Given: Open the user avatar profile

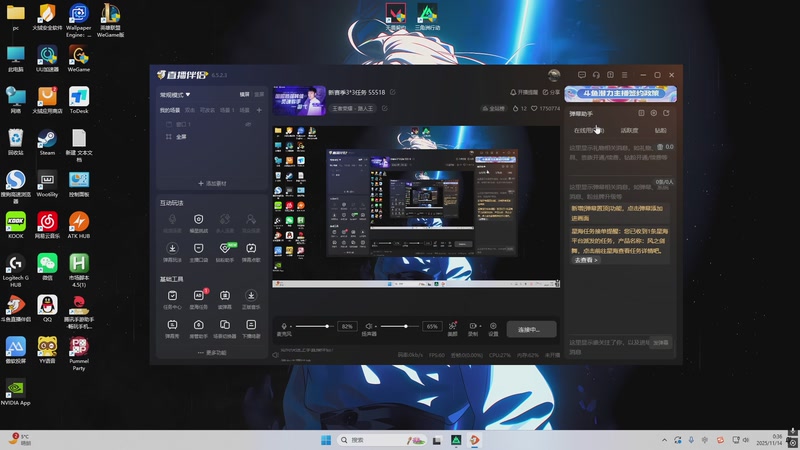Looking at the screenshot, I should pyautogui.click(x=554, y=75).
